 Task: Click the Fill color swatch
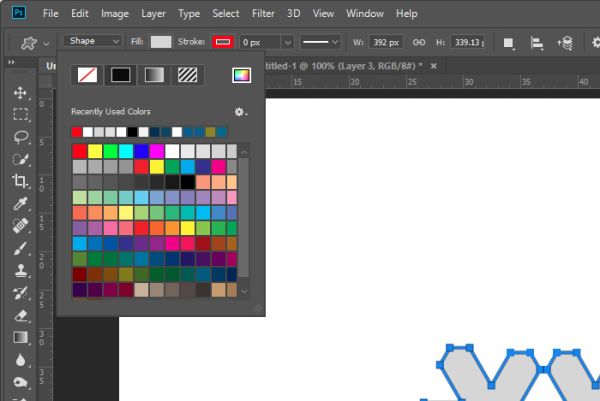coord(161,42)
